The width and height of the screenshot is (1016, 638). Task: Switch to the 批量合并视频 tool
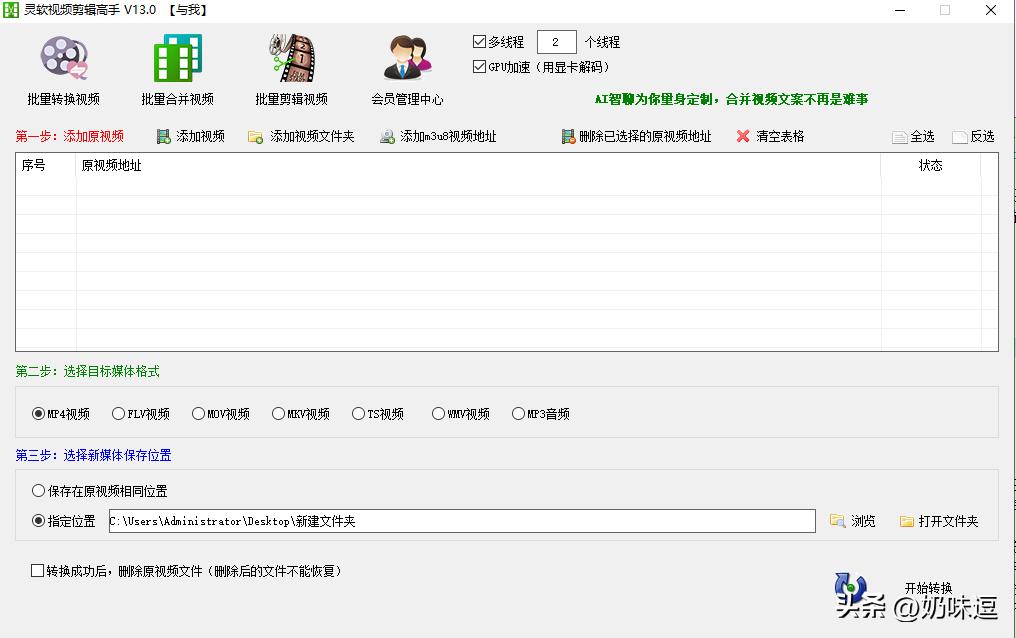click(x=176, y=68)
